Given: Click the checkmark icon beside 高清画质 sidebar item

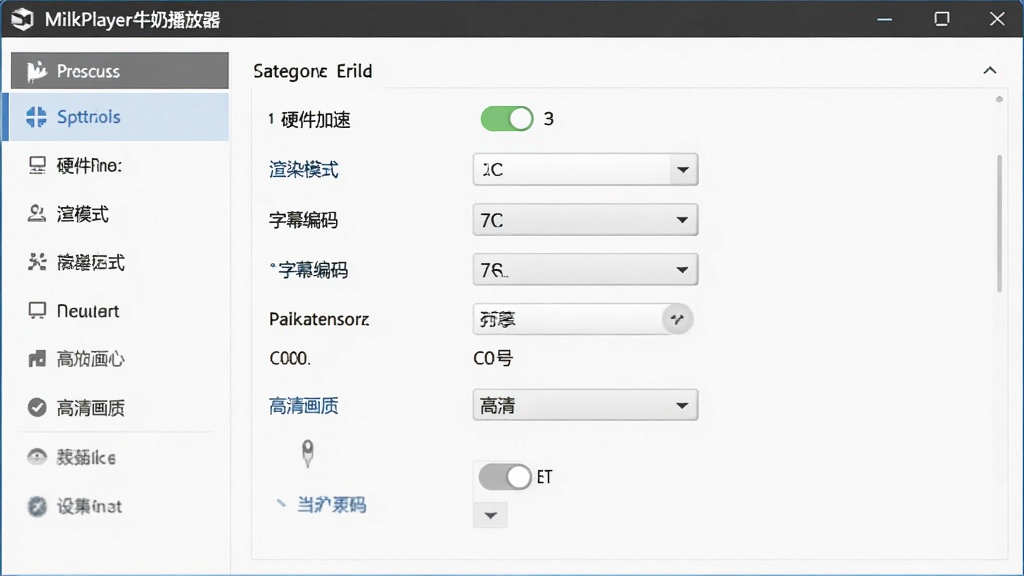Looking at the screenshot, I should coord(37,408).
